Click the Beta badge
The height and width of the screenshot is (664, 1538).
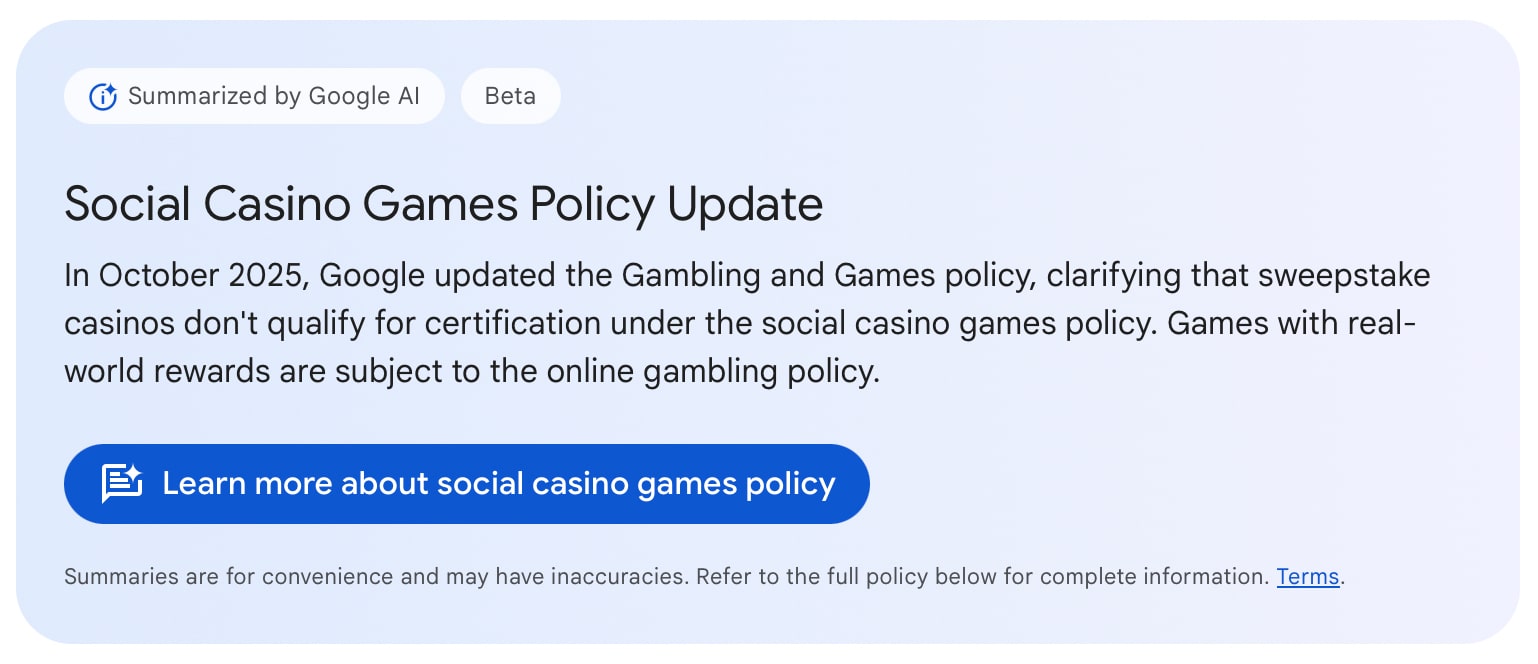510,97
